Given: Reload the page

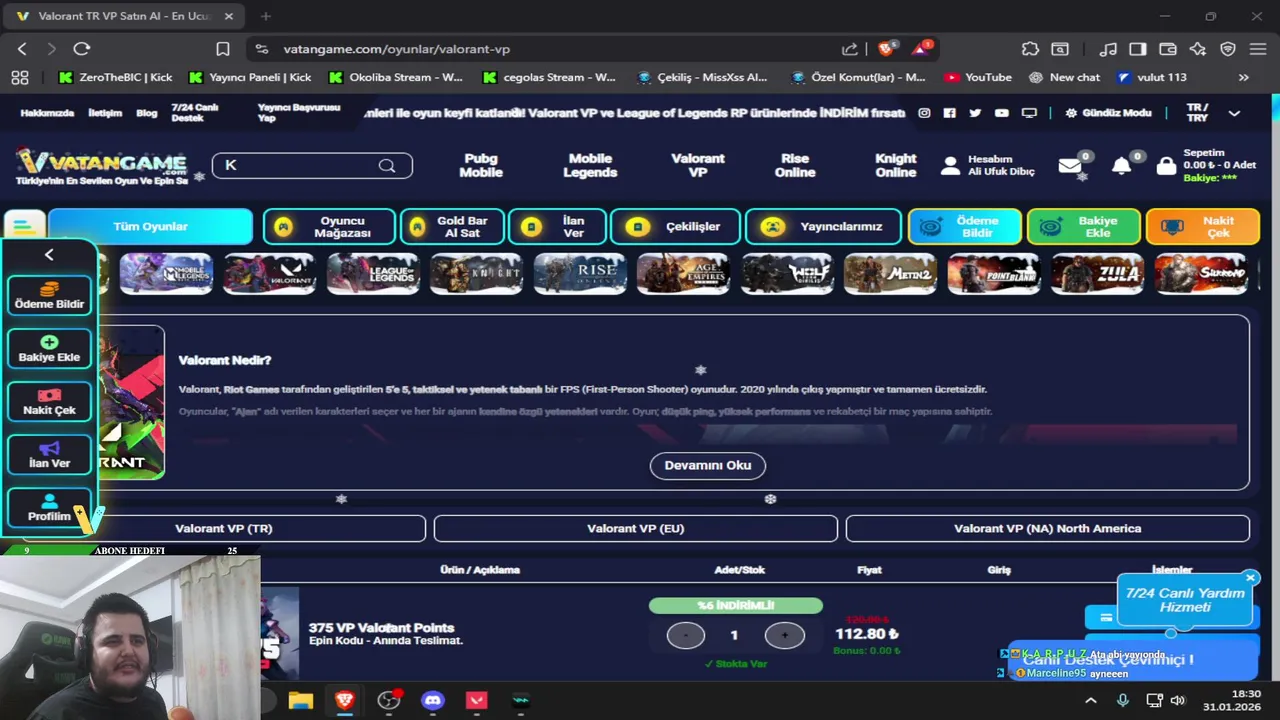Looking at the screenshot, I should [82, 49].
